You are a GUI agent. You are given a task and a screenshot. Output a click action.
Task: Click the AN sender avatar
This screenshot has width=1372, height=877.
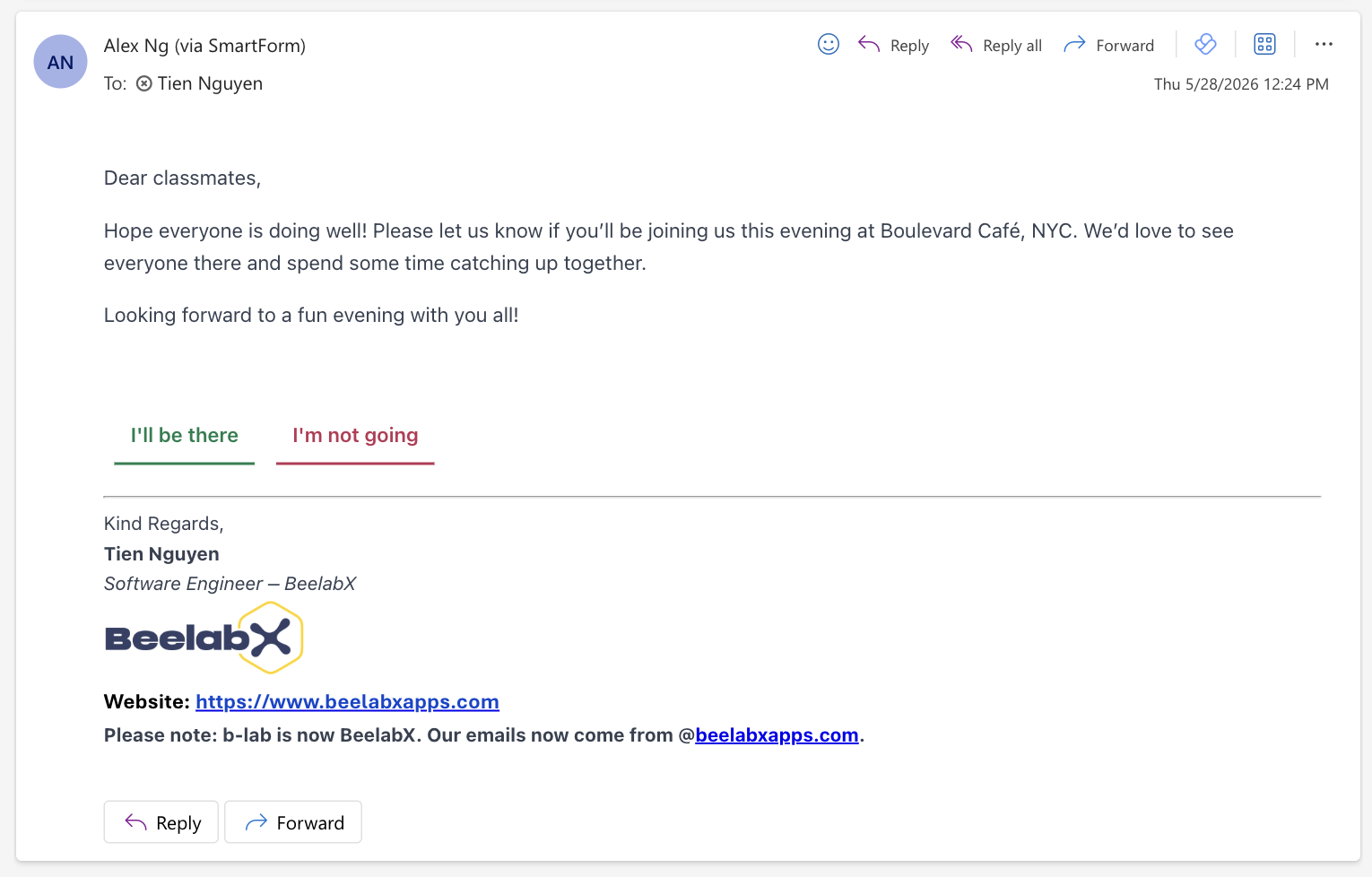click(60, 62)
